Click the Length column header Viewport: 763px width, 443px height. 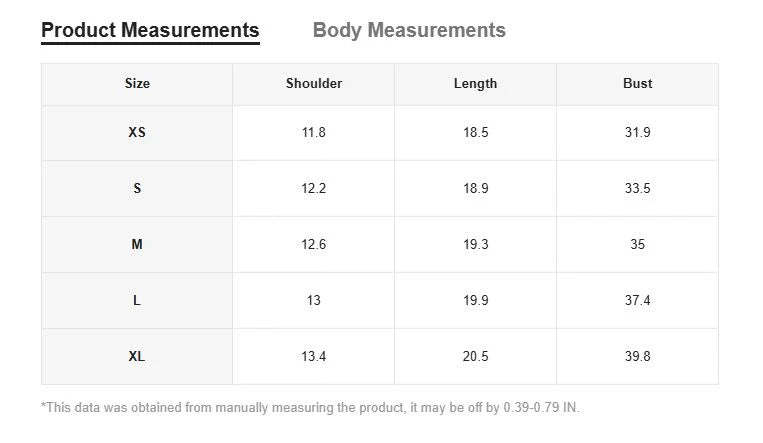pos(475,84)
